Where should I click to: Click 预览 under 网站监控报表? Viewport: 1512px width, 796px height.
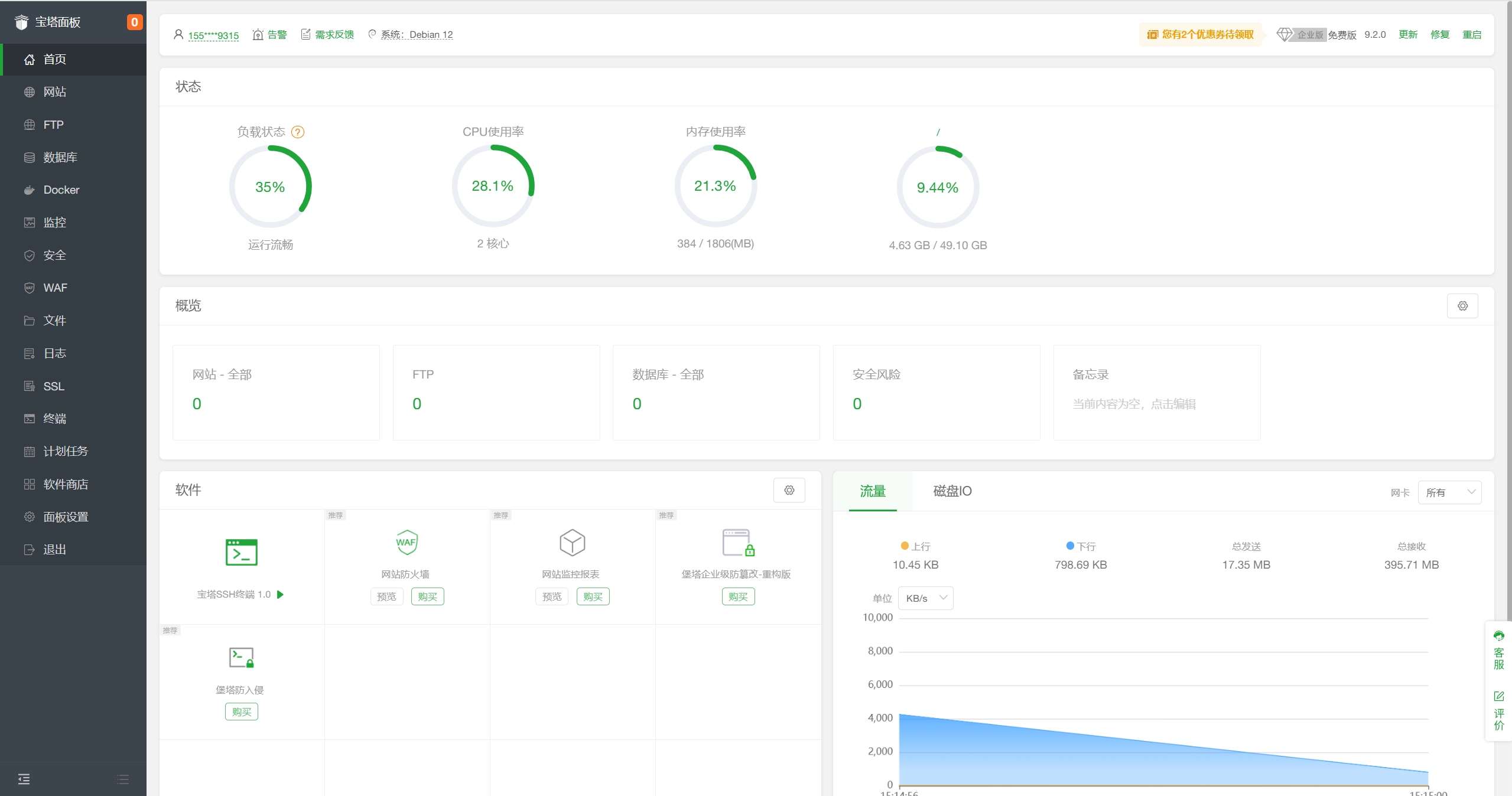pyautogui.click(x=552, y=596)
